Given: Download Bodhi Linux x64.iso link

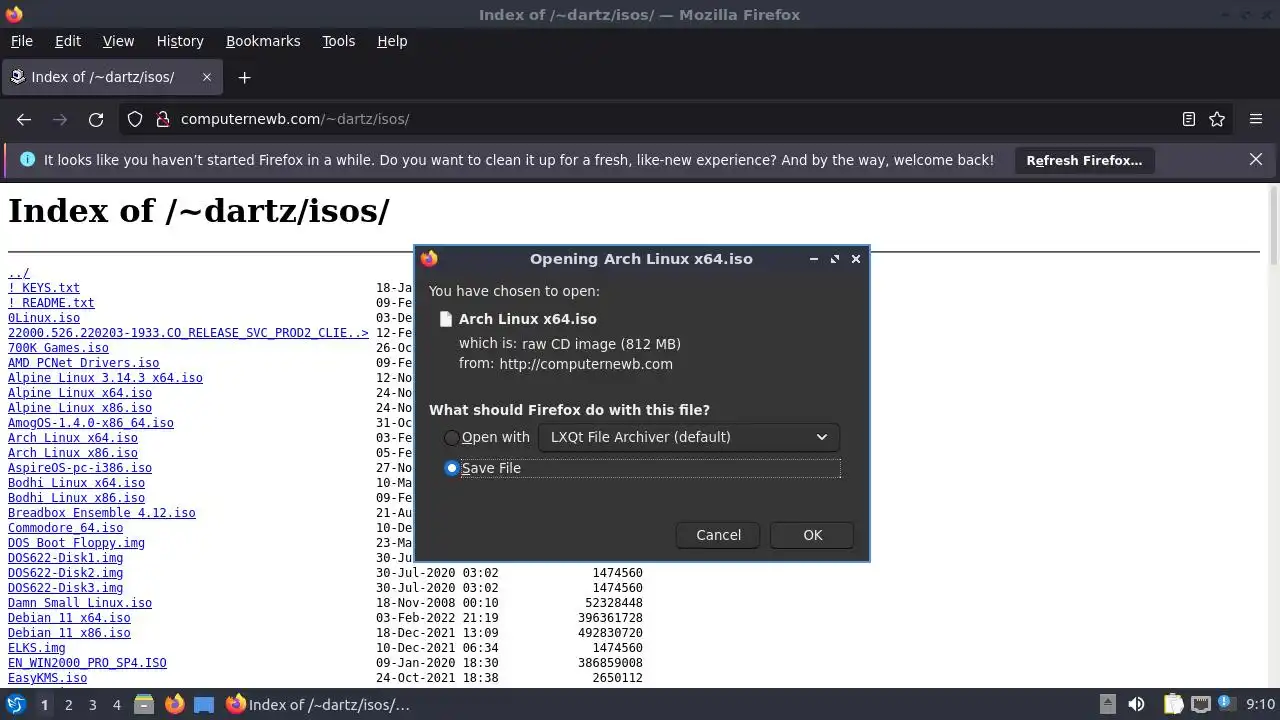Looking at the screenshot, I should 76,483.
